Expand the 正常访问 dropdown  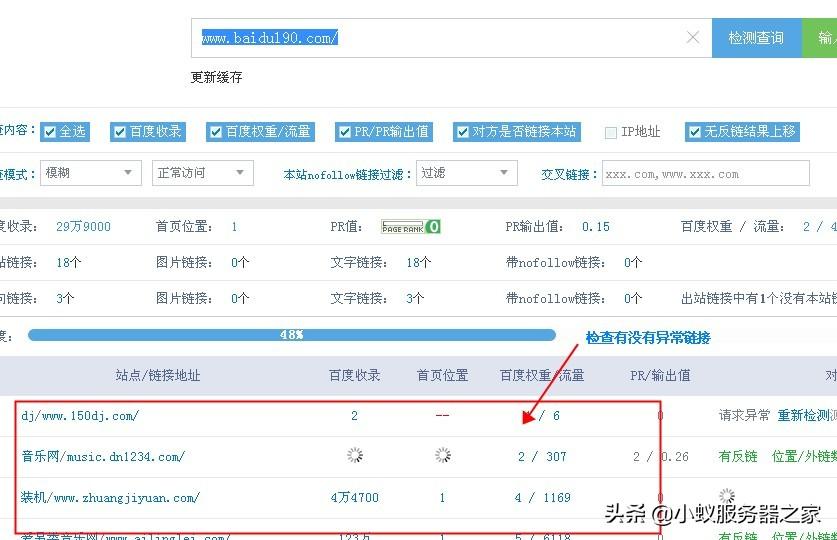[202, 173]
